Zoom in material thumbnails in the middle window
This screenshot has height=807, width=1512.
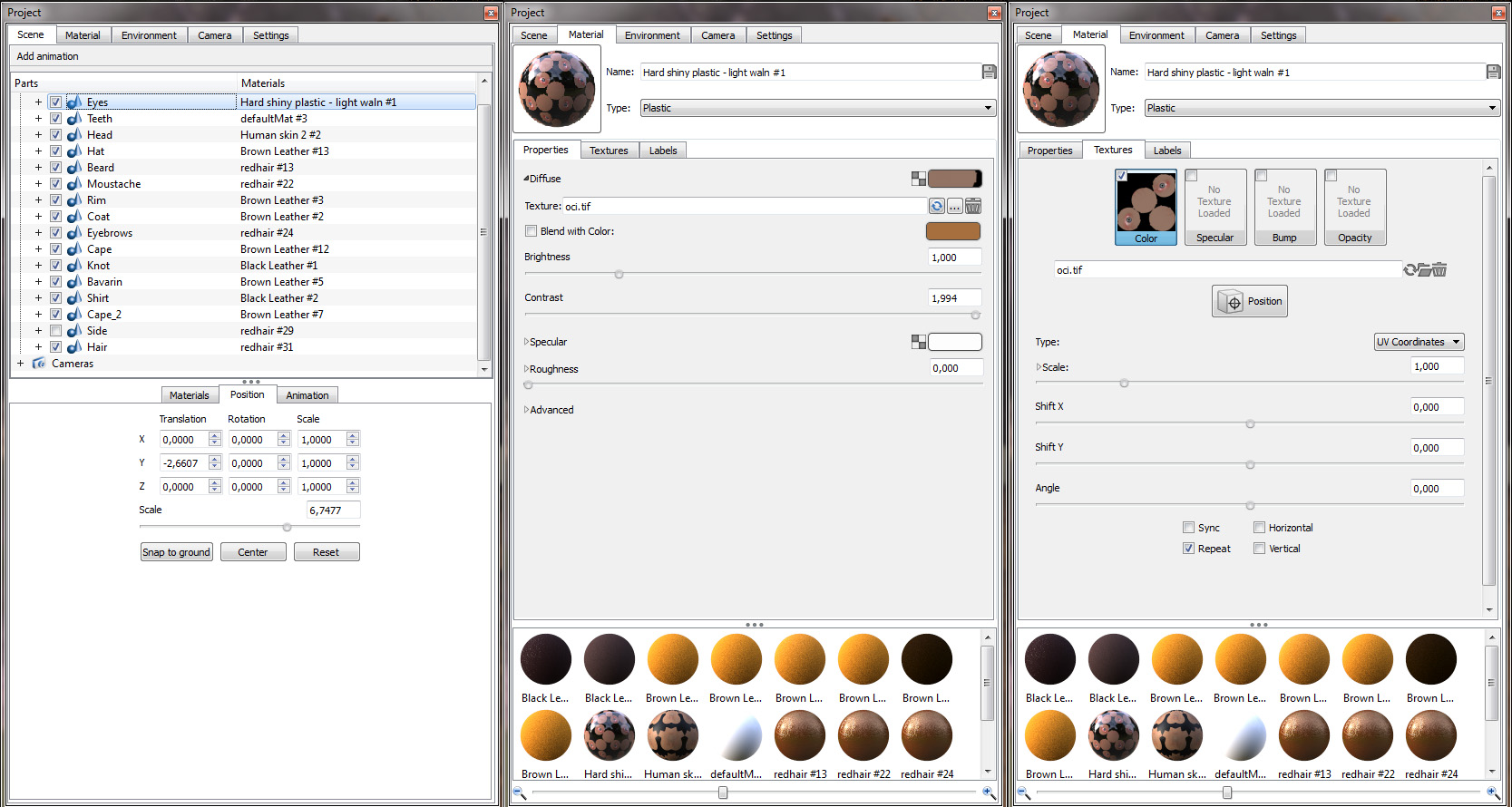(x=988, y=792)
